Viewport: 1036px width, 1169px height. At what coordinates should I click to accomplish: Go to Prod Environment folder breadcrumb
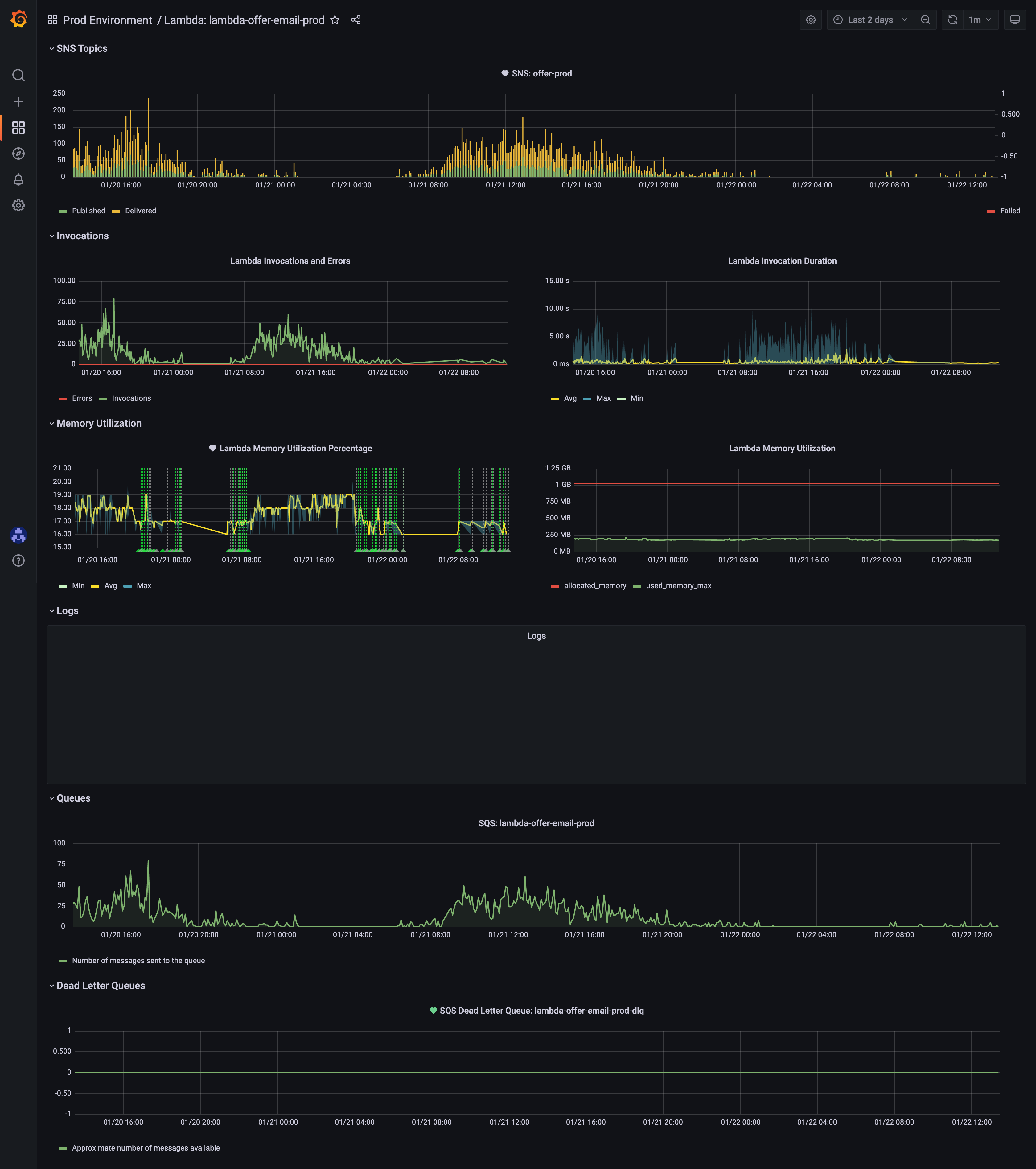tap(107, 20)
